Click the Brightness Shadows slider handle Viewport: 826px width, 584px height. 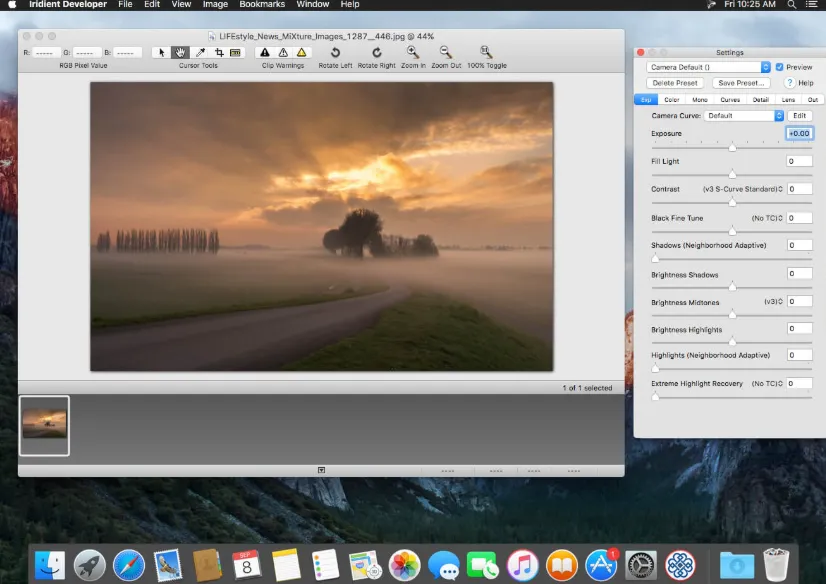coord(732,286)
